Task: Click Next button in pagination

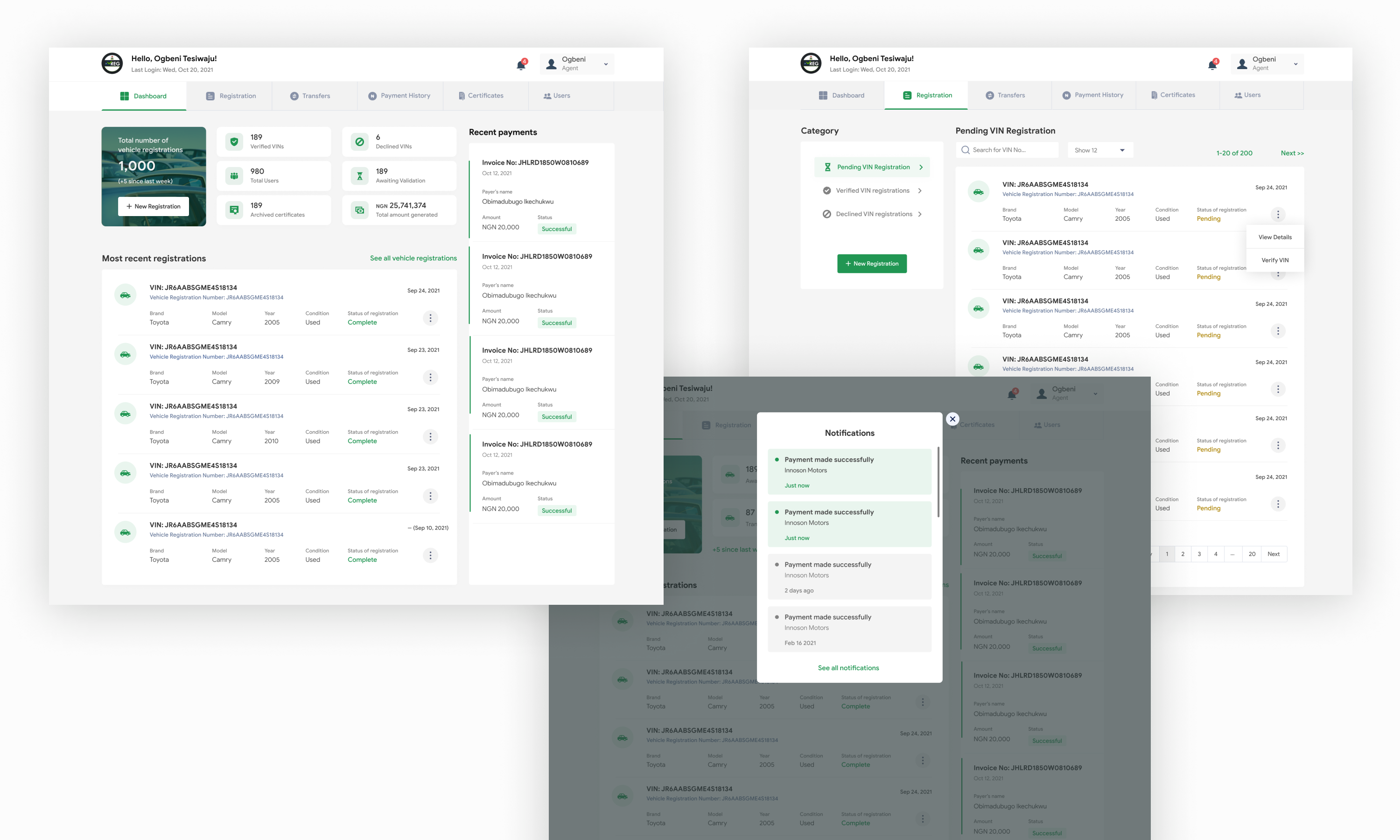Action: coord(1273,554)
